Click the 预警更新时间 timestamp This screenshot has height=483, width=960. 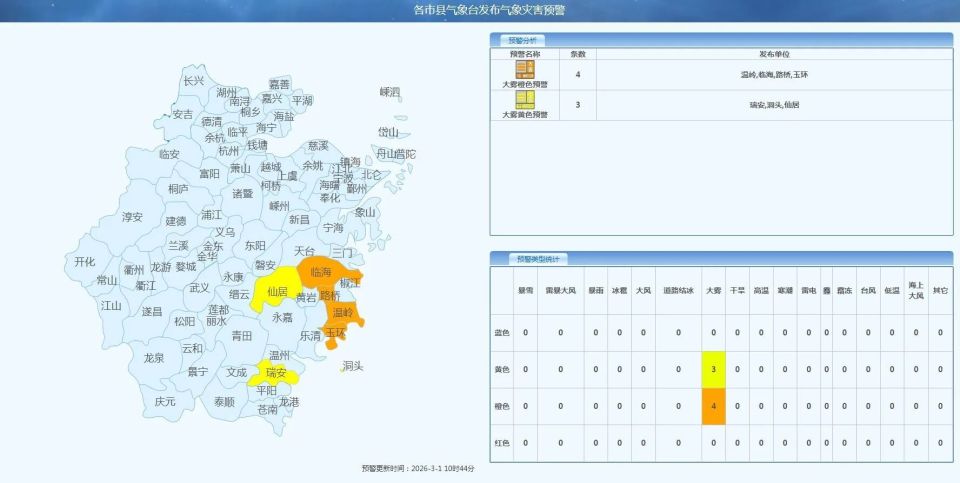(418, 468)
